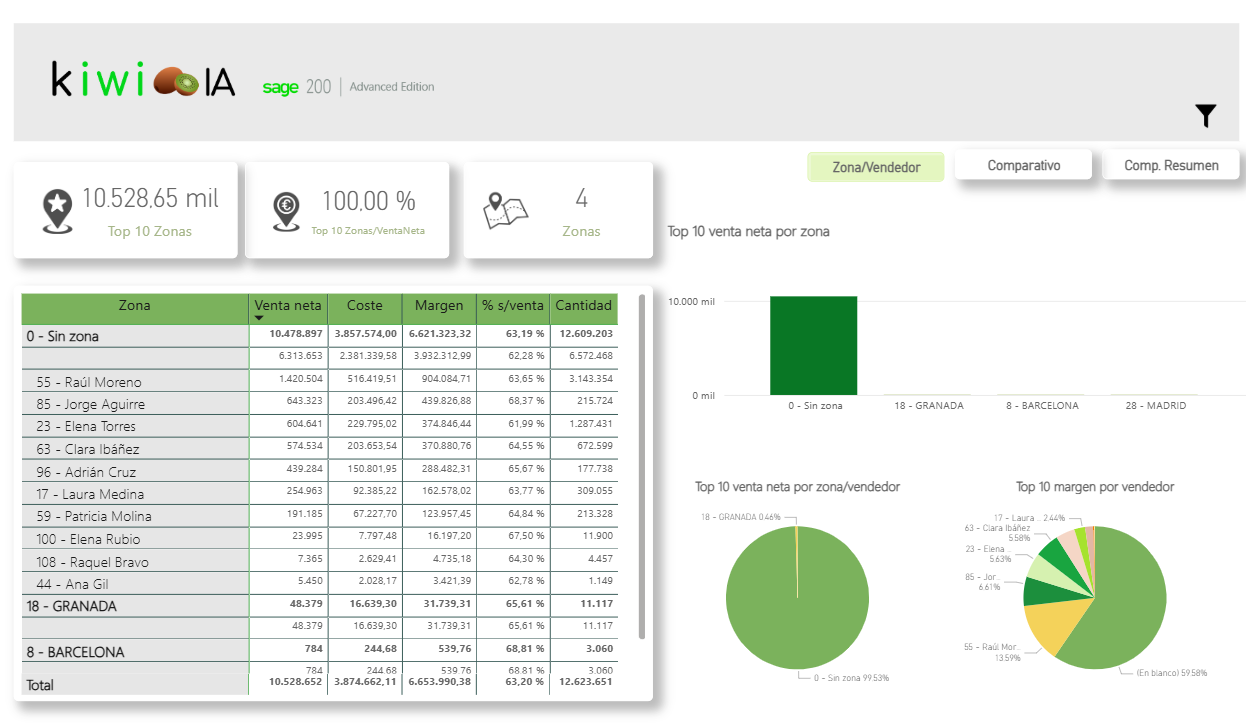Open the filter funnel icon
The width and height of the screenshot is (1246, 723).
(x=1205, y=116)
